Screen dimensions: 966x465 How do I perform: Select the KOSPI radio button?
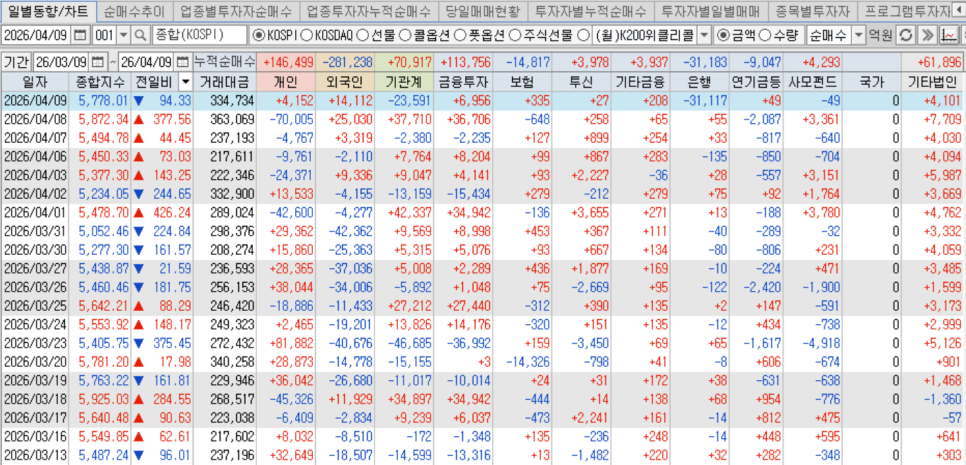click(x=260, y=35)
